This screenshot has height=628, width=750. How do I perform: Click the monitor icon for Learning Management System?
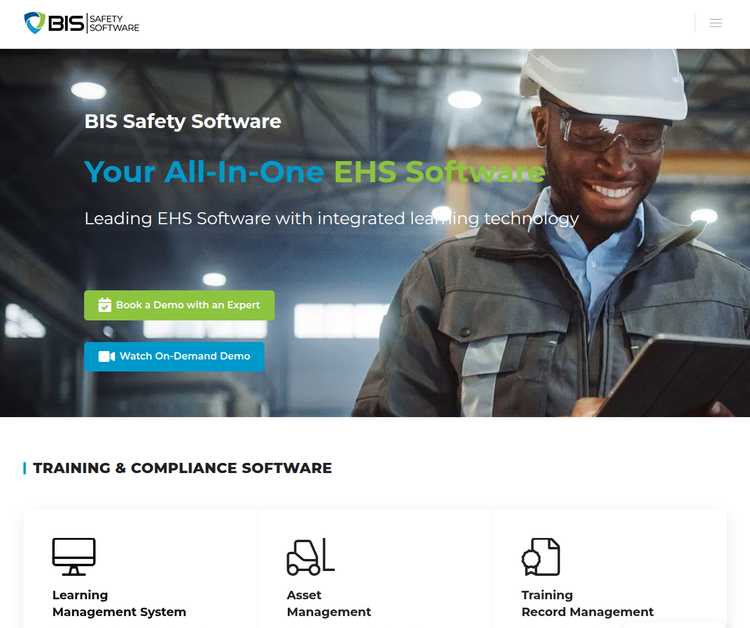pyautogui.click(x=74, y=557)
